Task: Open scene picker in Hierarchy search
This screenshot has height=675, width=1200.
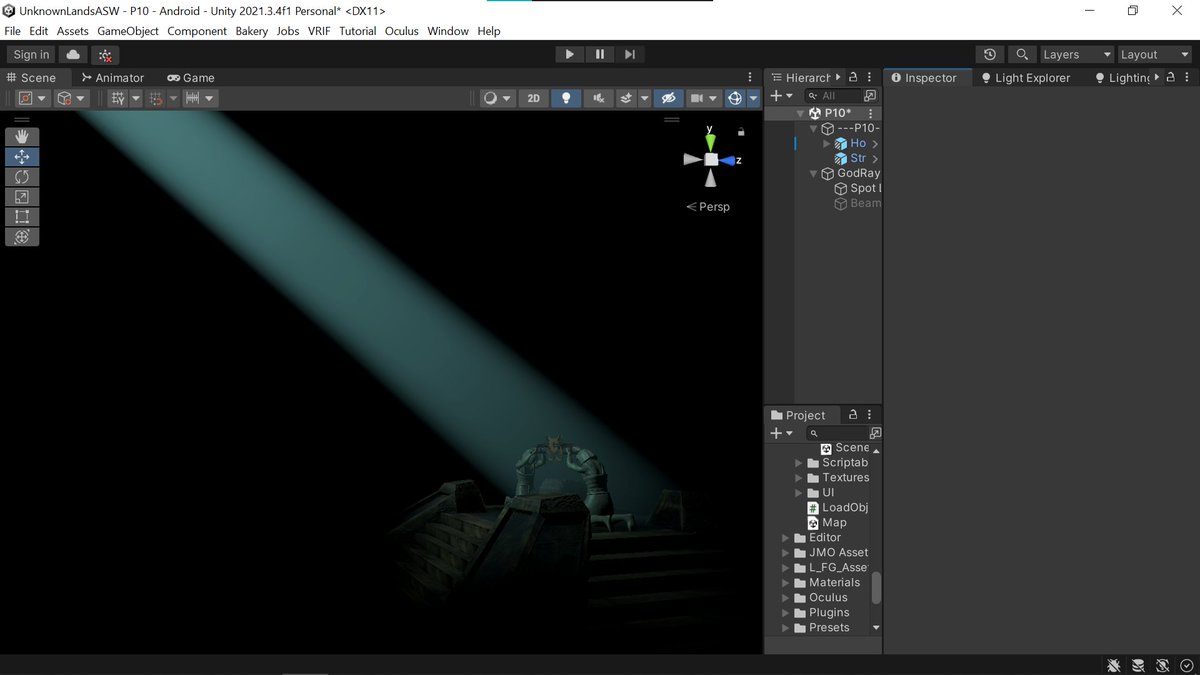Action: tap(870, 96)
